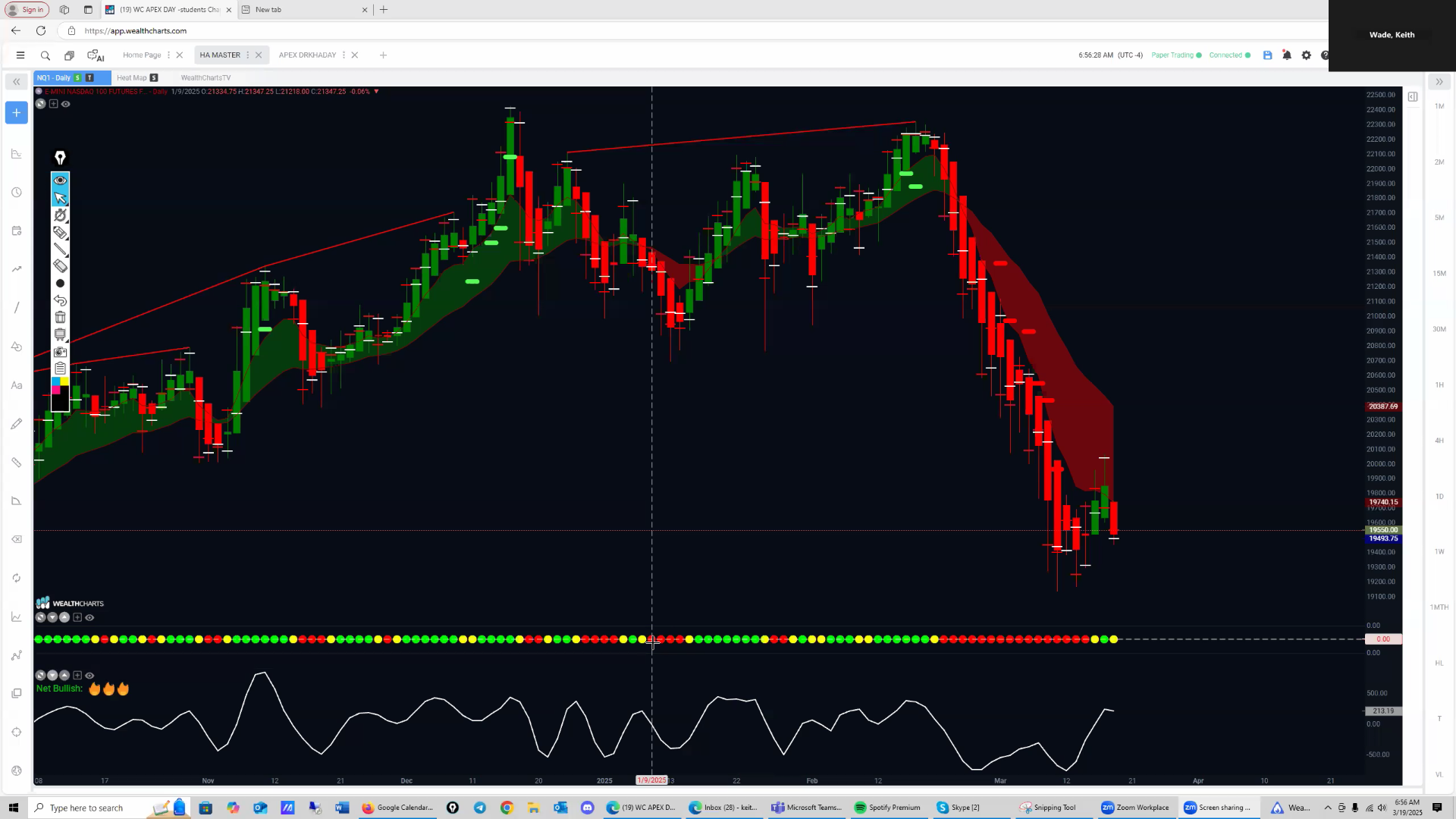The width and height of the screenshot is (1456, 819).
Task: Collapse the left sidebar panel
Action: pyautogui.click(x=16, y=82)
